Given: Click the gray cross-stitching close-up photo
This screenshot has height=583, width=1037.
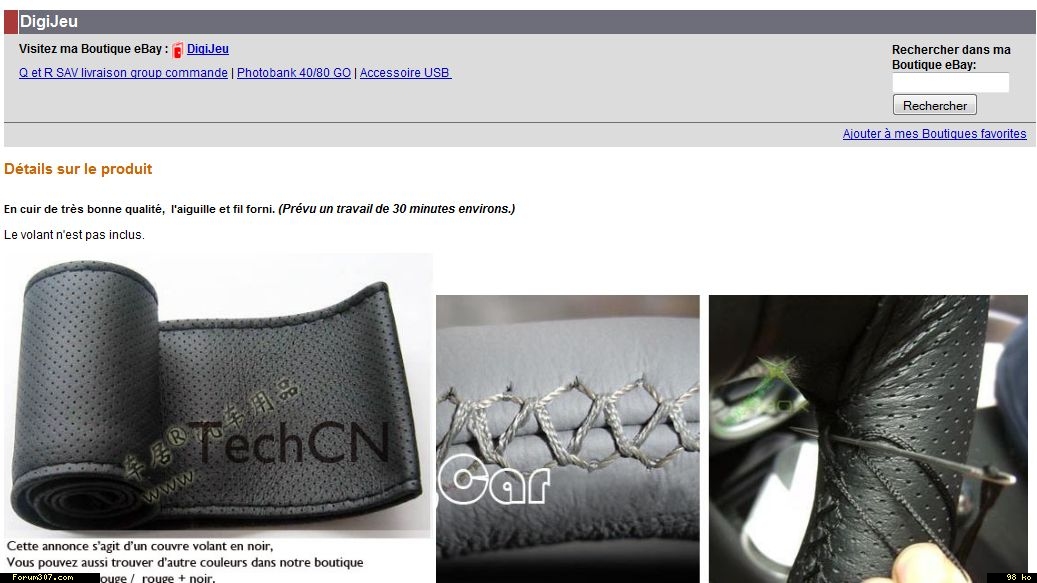Looking at the screenshot, I should 567,439.
